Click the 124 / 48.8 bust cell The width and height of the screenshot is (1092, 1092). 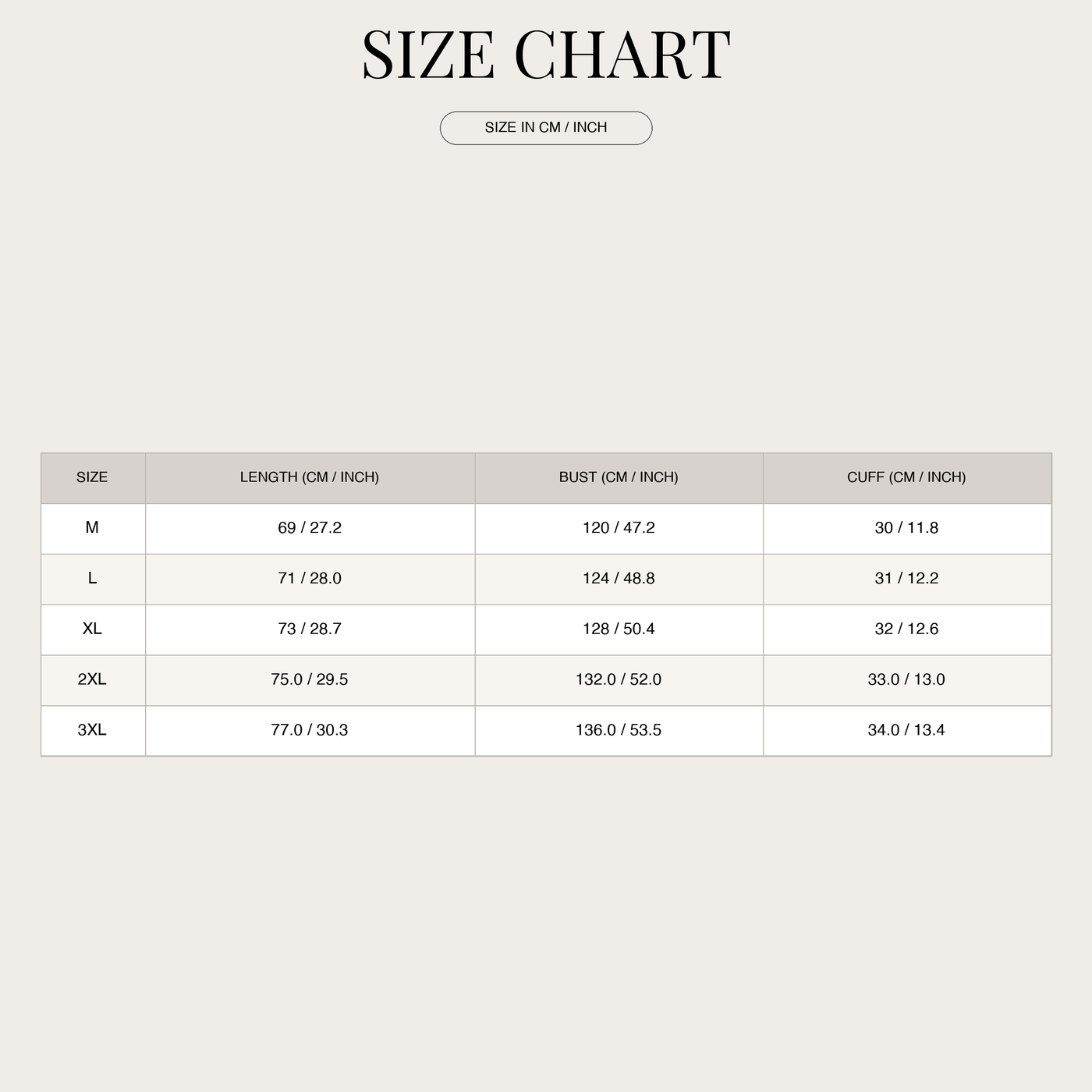click(x=619, y=580)
